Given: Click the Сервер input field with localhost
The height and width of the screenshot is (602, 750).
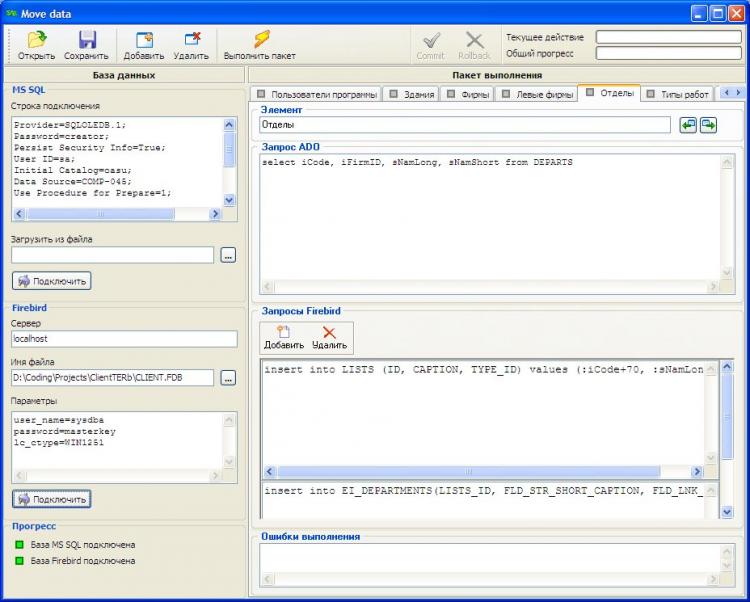Looking at the screenshot, I should pos(124,339).
